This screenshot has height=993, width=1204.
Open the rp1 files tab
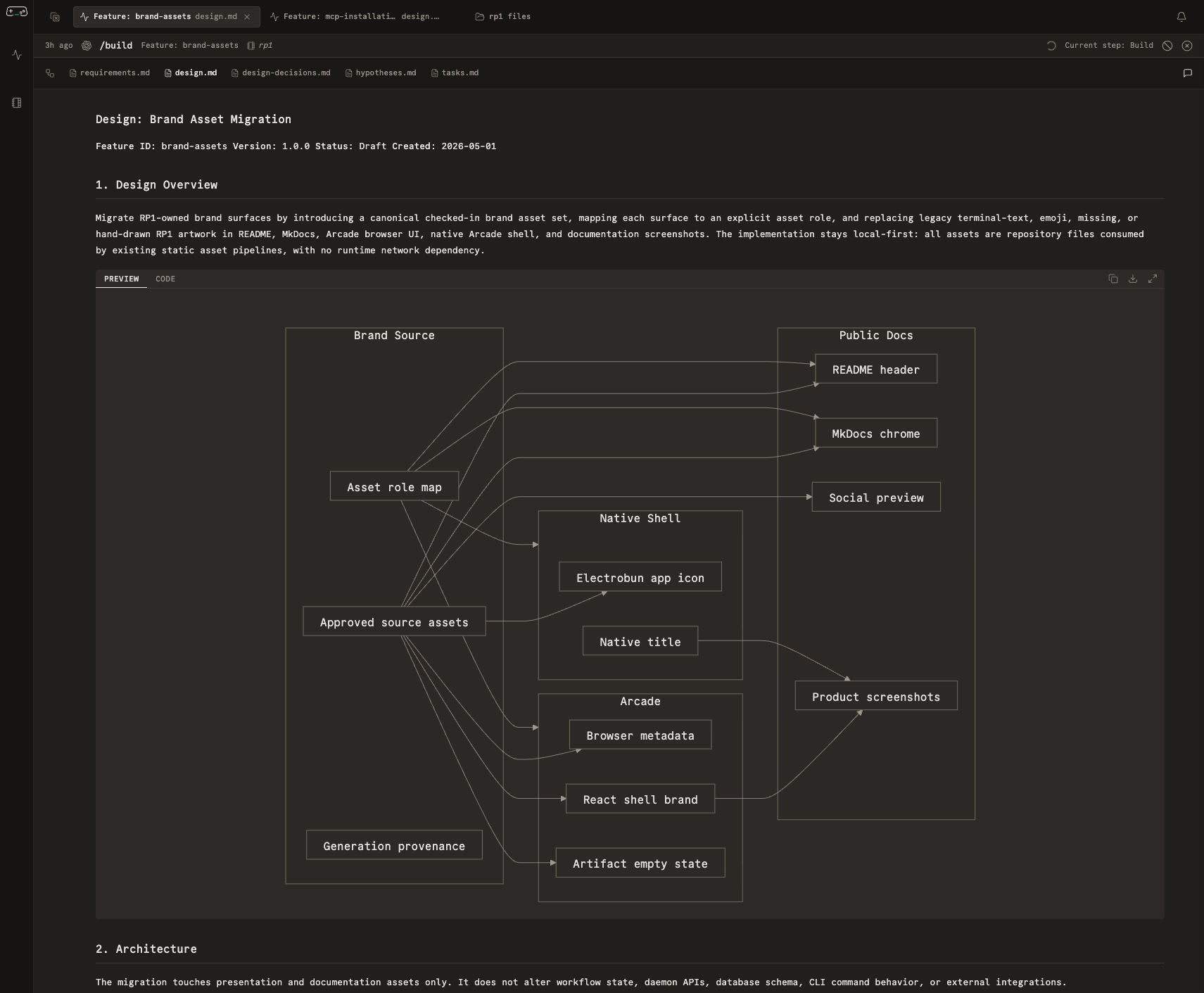(503, 17)
